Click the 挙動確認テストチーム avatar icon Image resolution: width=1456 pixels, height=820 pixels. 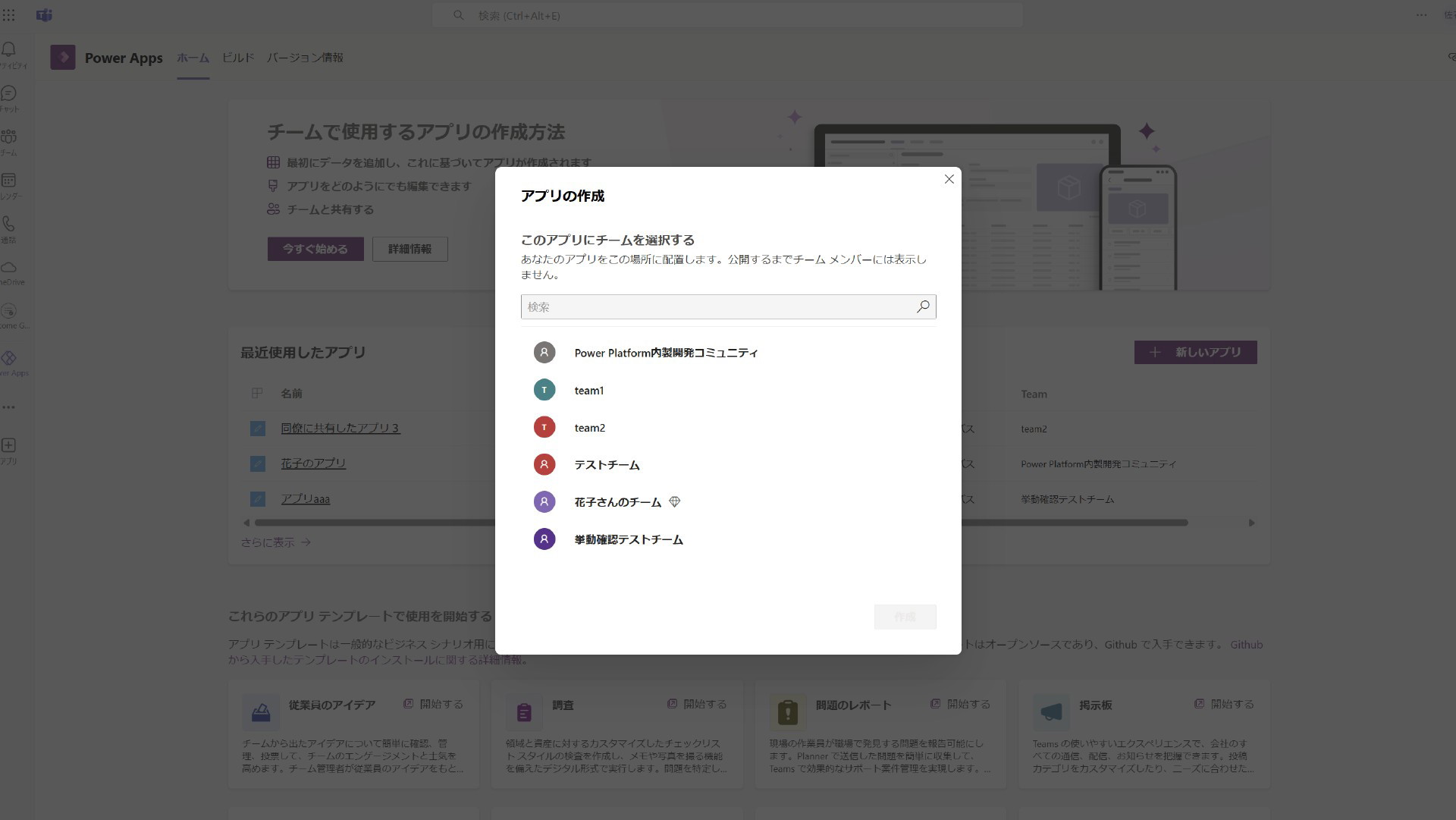click(544, 539)
